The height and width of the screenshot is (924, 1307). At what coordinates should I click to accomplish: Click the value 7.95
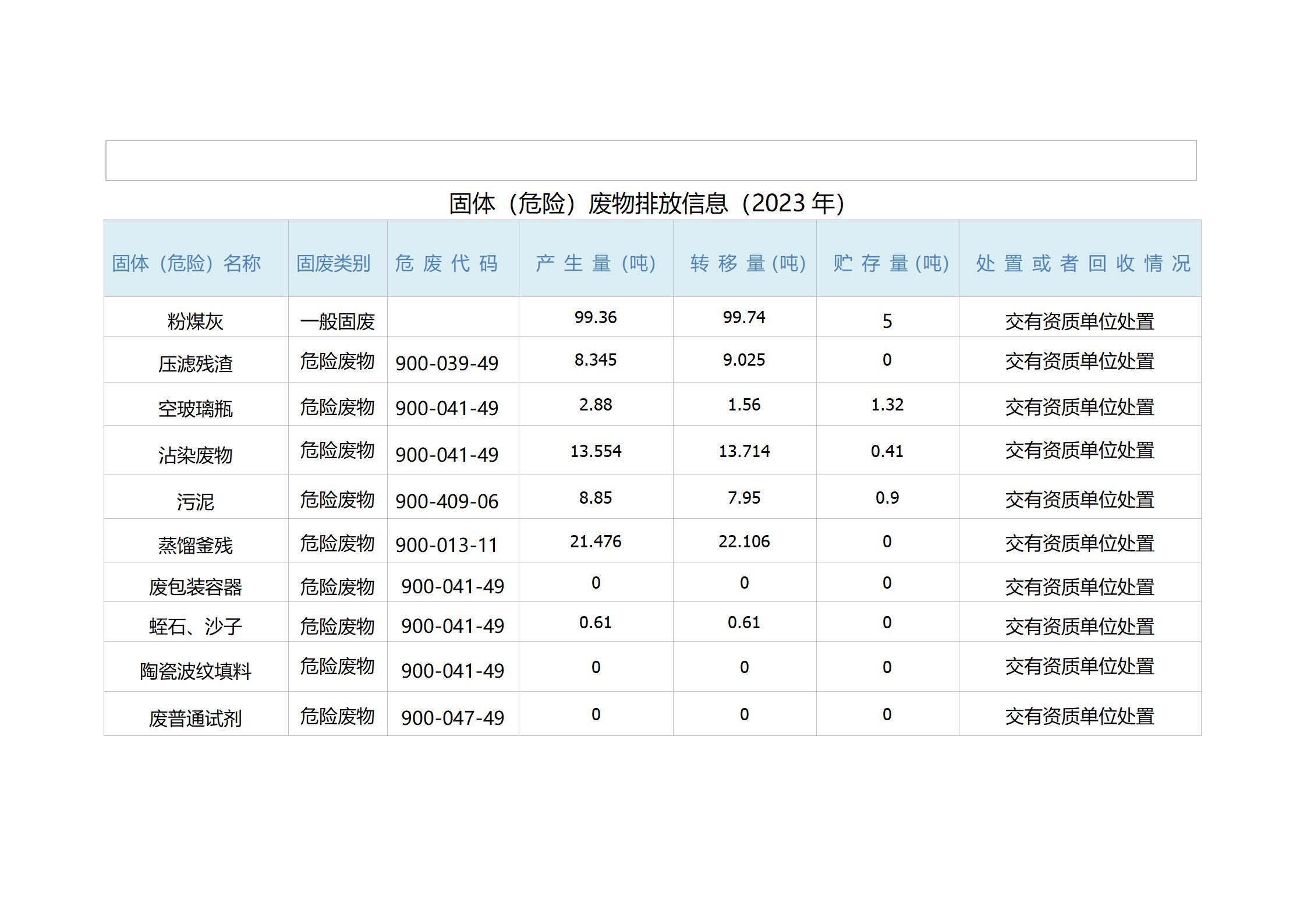click(744, 498)
